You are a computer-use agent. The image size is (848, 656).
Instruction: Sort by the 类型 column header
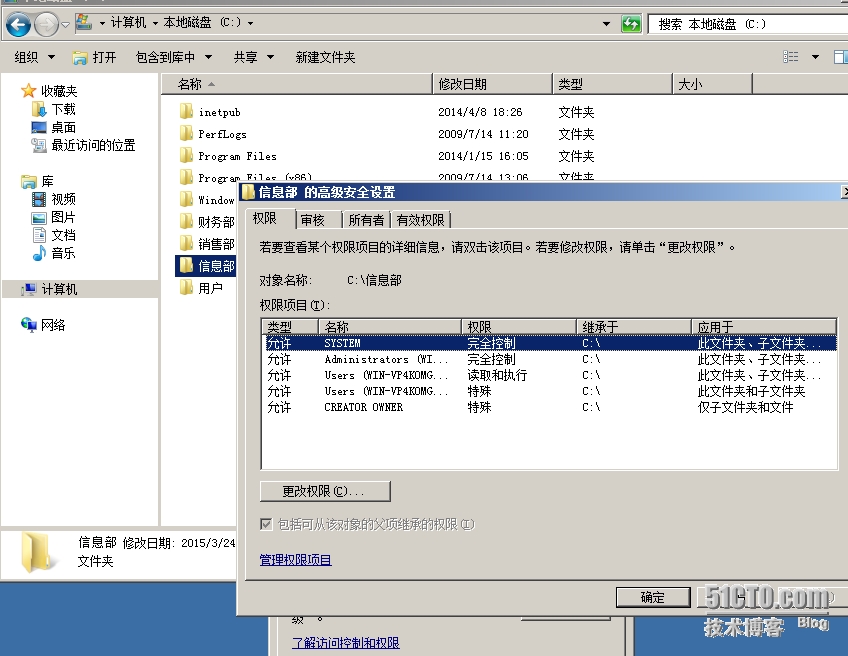click(612, 84)
